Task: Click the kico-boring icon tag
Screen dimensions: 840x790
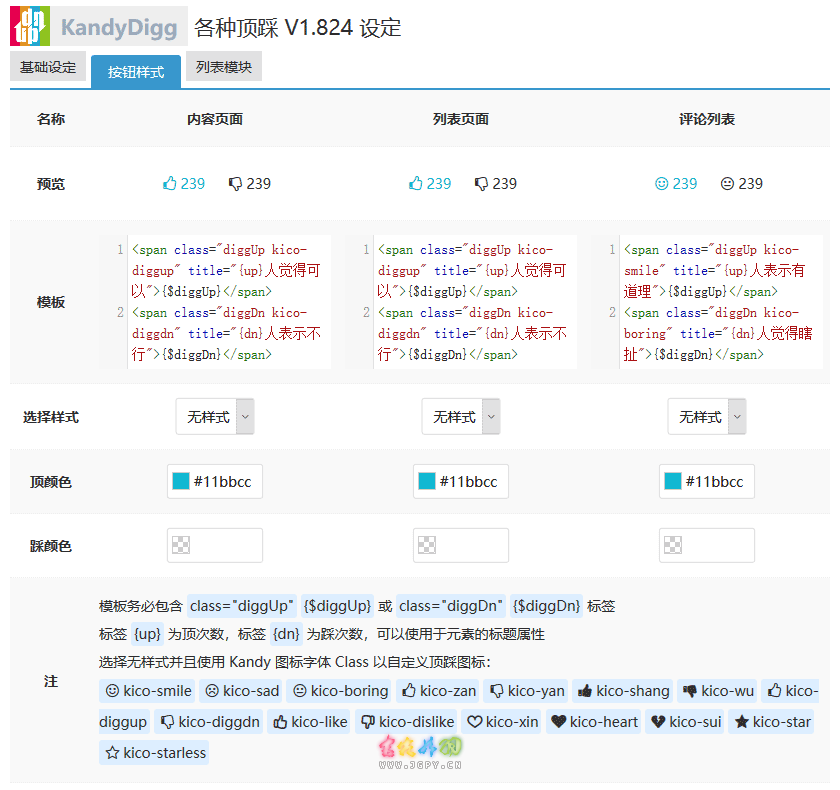Action: pos(340,691)
